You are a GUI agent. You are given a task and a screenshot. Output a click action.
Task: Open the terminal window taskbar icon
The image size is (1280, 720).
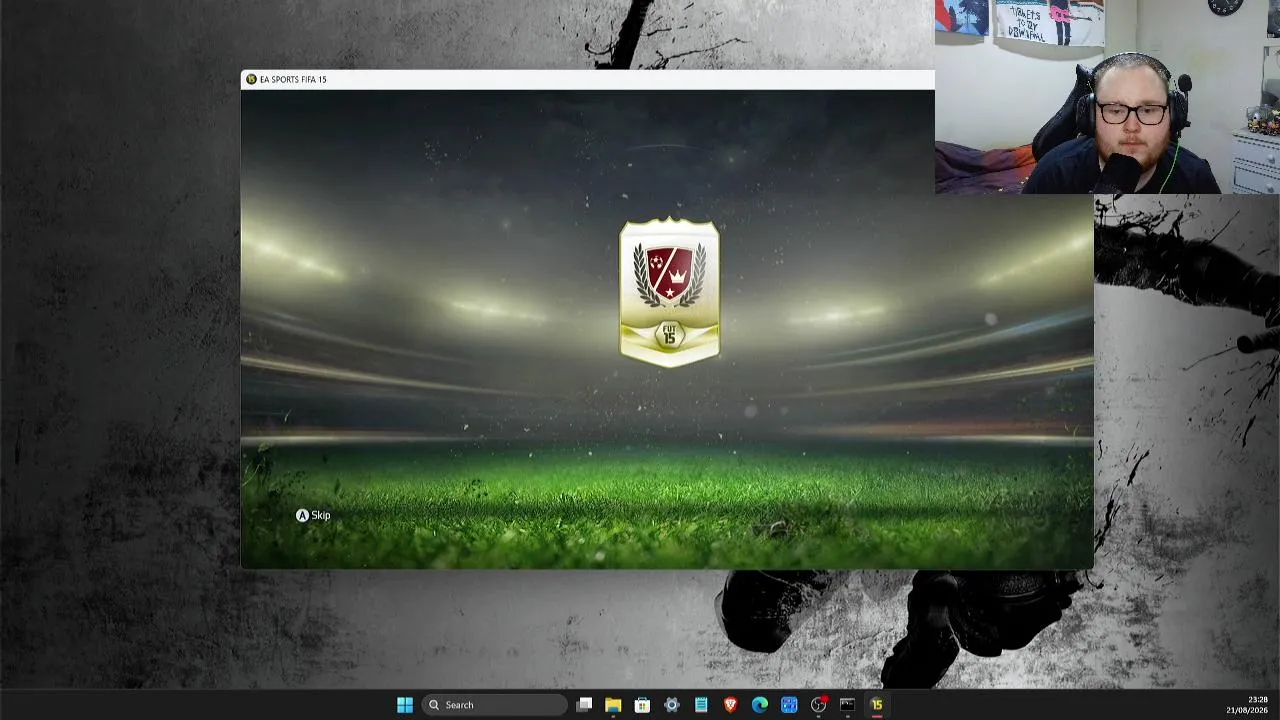[x=848, y=705]
